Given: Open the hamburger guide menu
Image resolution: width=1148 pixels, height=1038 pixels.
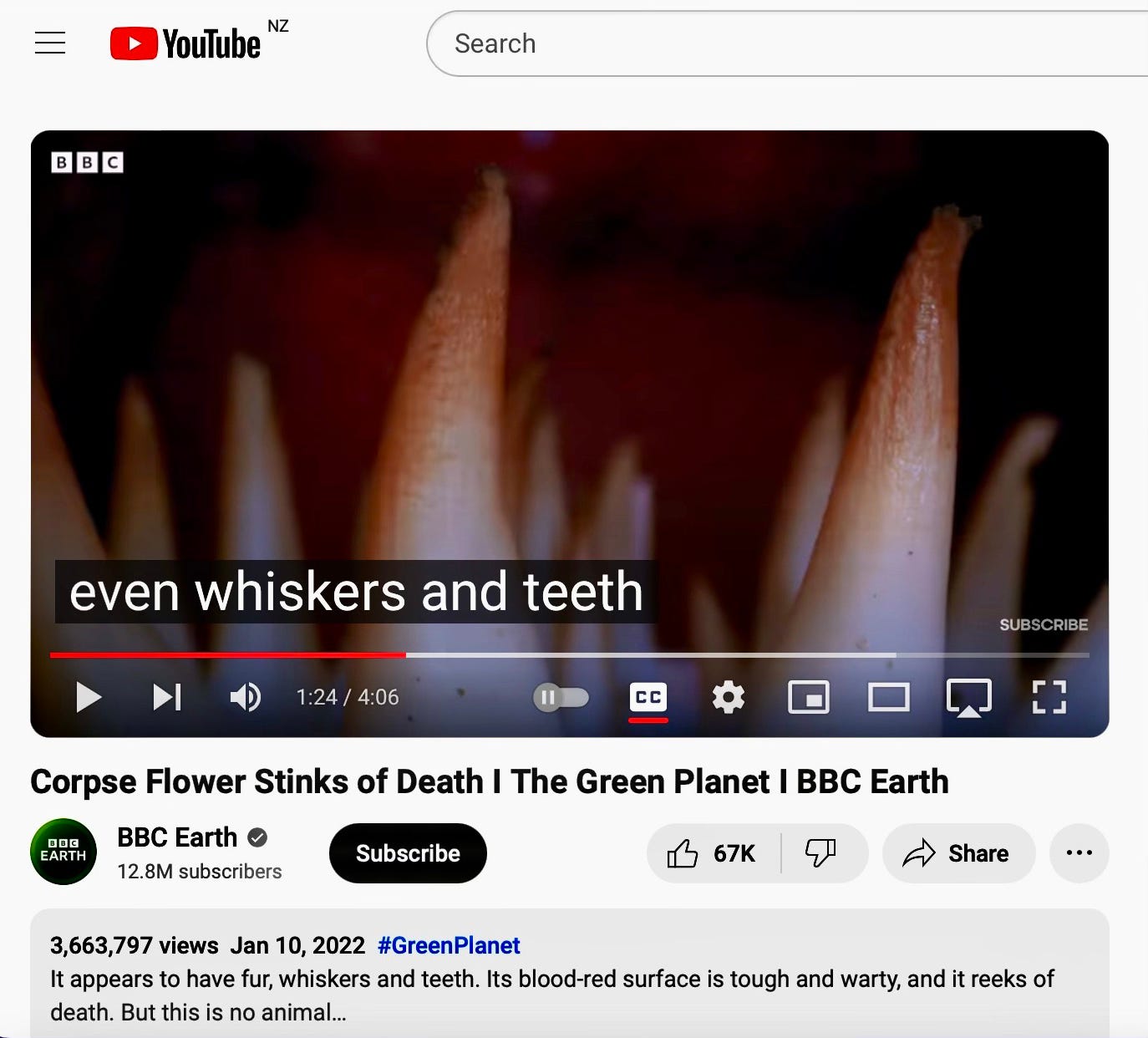Looking at the screenshot, I should (50, 43).
